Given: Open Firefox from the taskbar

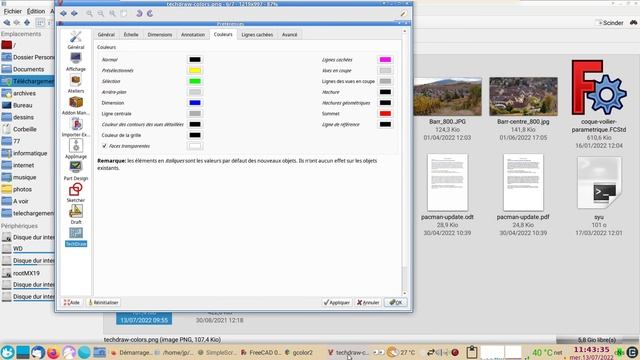Looking at the screenshot, I should 53,352.
